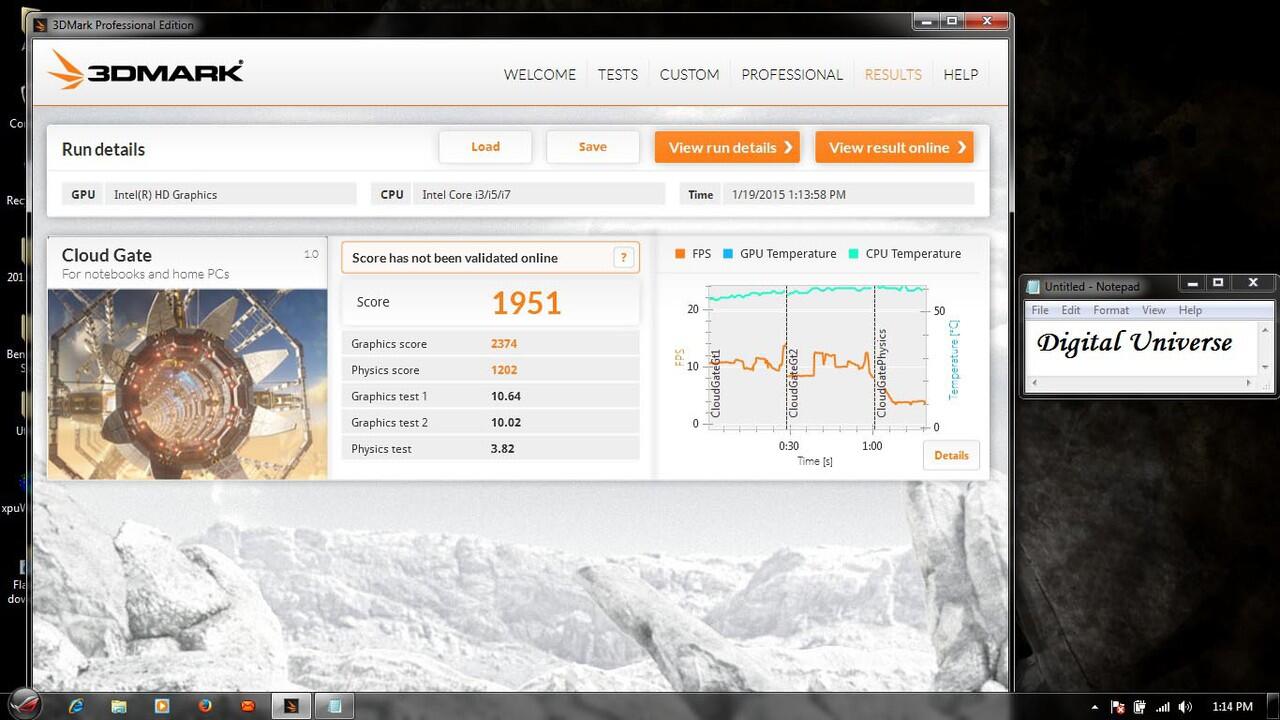This screenshot has height=720, width=1280.
Task: Click the CloudGateGt1 chart label
Action: [x=716, y=383]
